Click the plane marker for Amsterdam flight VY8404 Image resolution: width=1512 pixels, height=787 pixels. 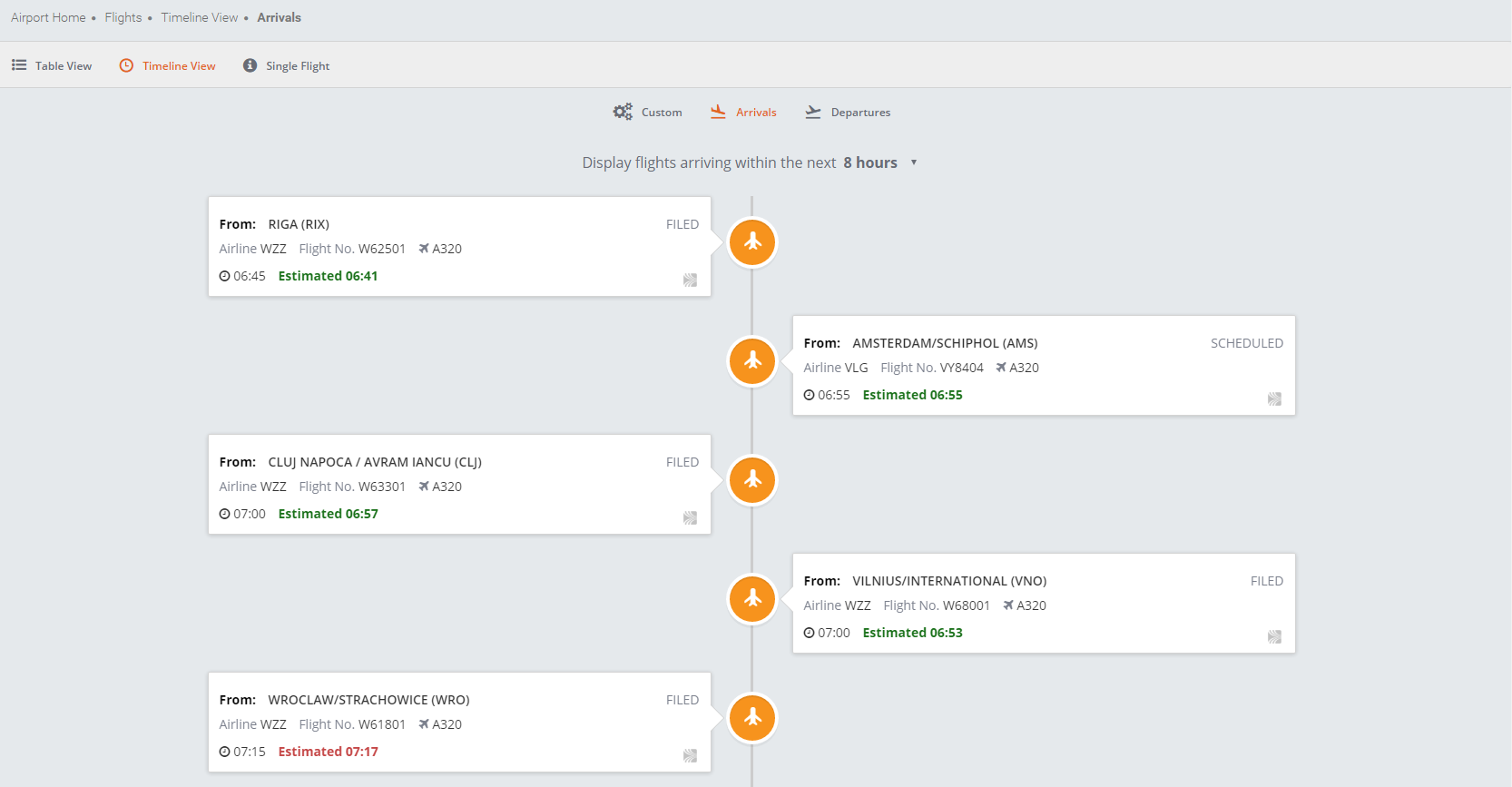[x=752, y=361]
